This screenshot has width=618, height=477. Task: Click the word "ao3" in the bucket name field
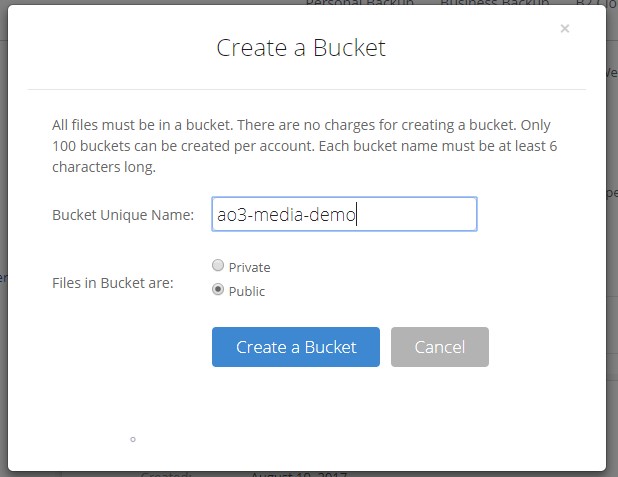coord(230,214)
